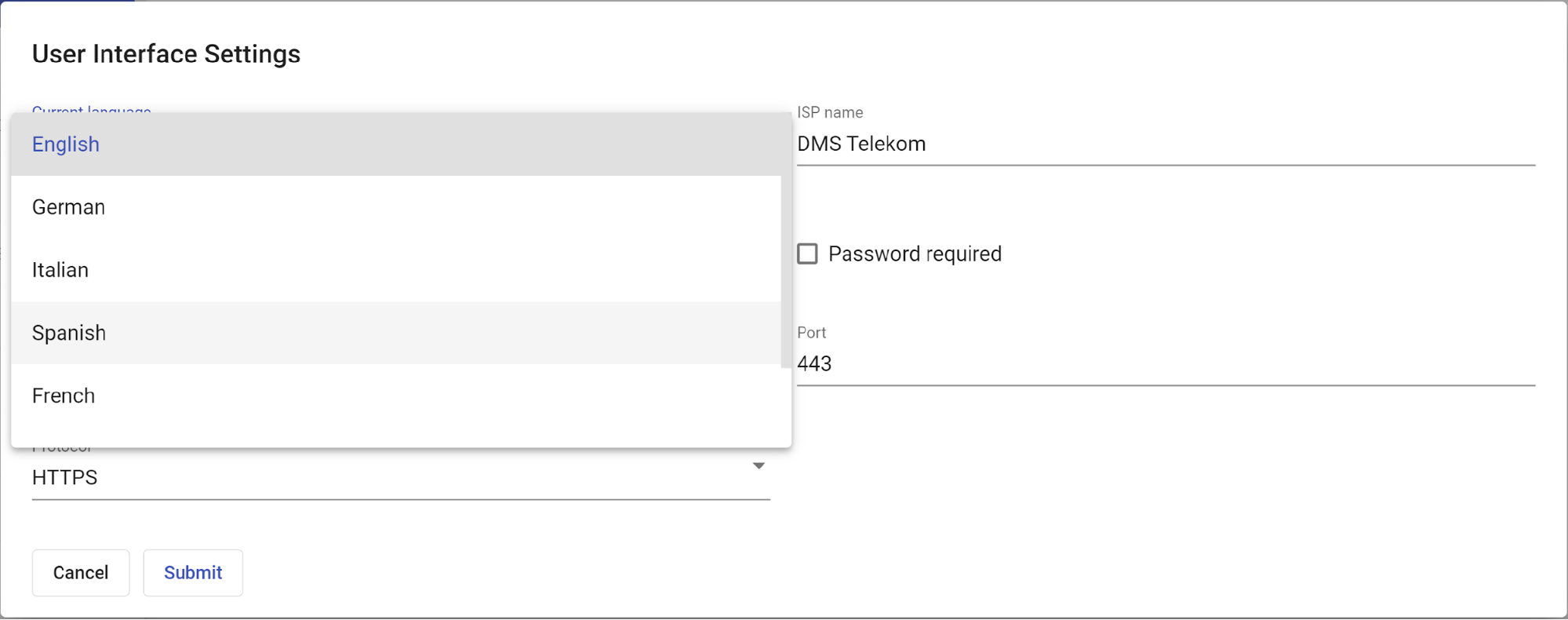Click the User Interface Settings heading
The image size is (1568, 620).
coord(166,54)
